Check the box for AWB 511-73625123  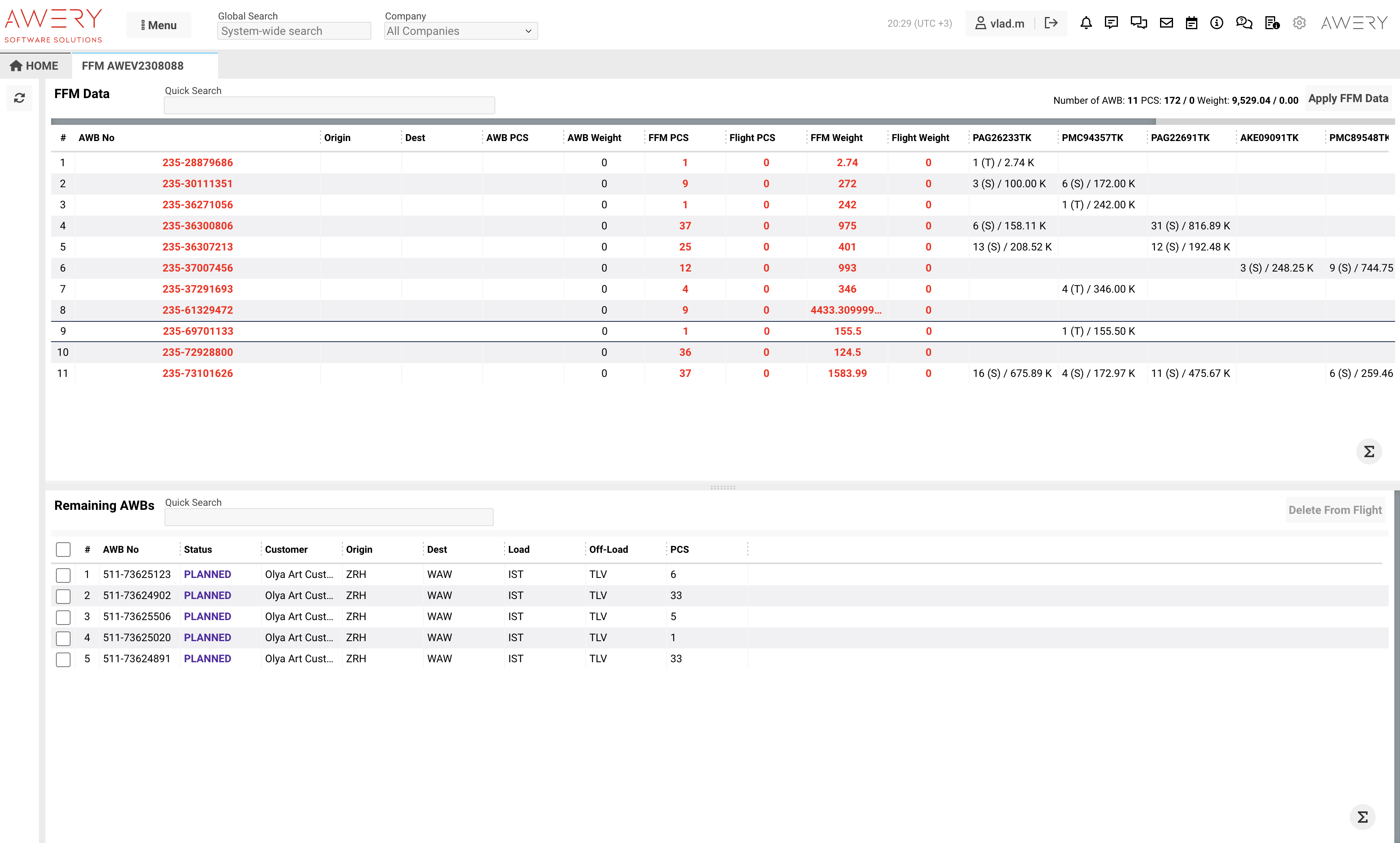(63, 575)
